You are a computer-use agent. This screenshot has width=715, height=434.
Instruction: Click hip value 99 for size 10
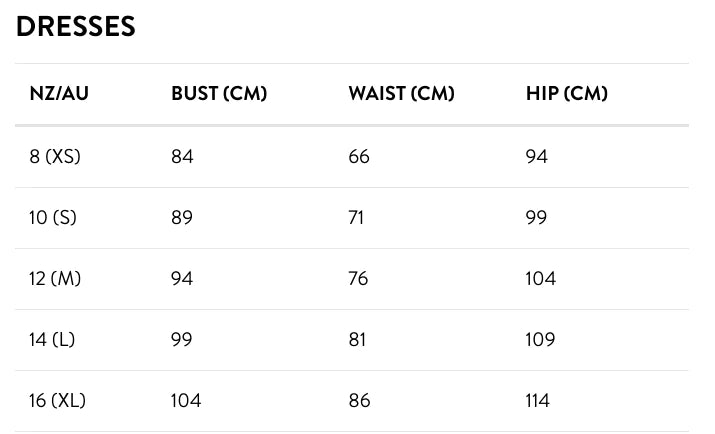[536, 218]
